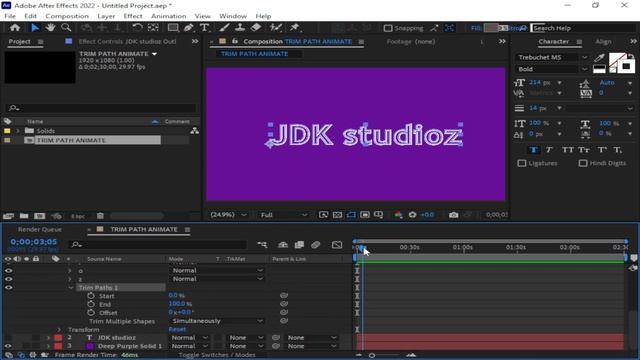Toggle visibility of Deep Purple Solid 1 layer
Image resolution: width=640 pixels, height=360 pixels.
8,346
